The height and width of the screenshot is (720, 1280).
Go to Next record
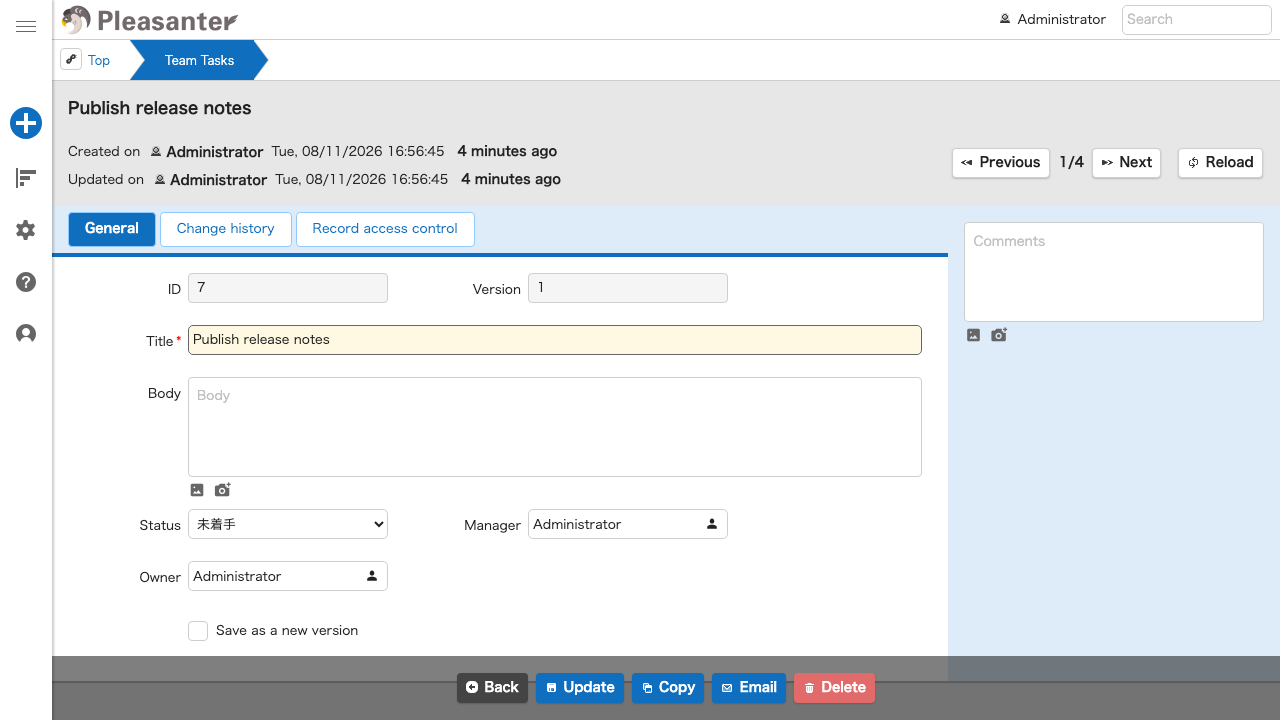1126,162
